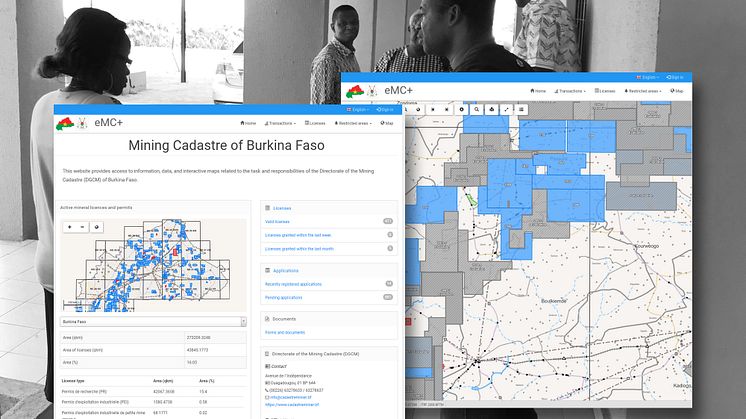The height and width of the screenshot is (419, 746).
Task: Zoom out on the small overview map
Action: (x=82, y=226)
